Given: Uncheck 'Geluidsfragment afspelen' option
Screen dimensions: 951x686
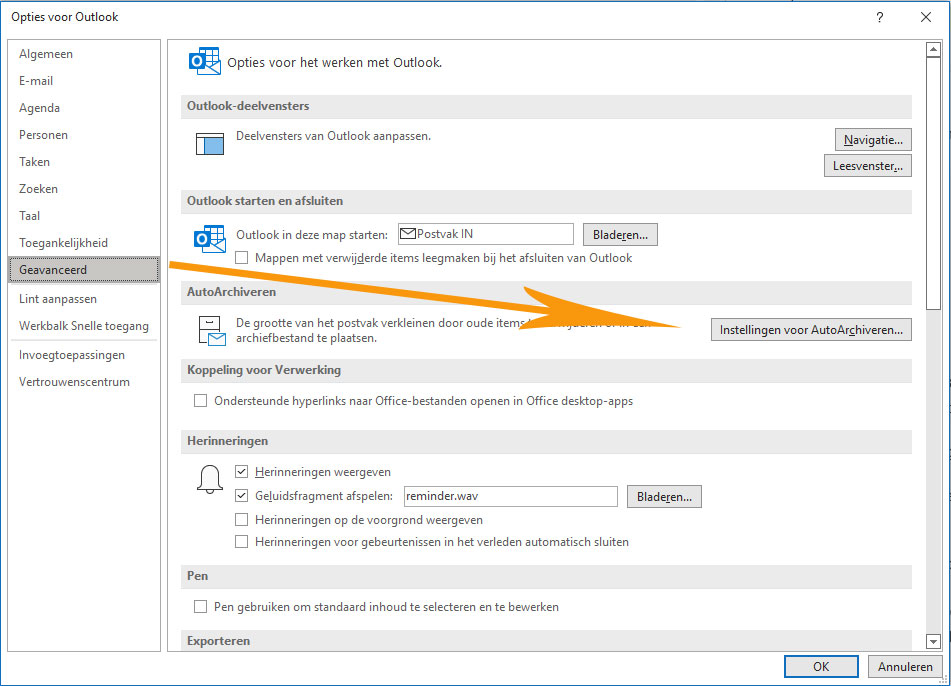Looking at the screenshot, I should click(x=242, y=495).
